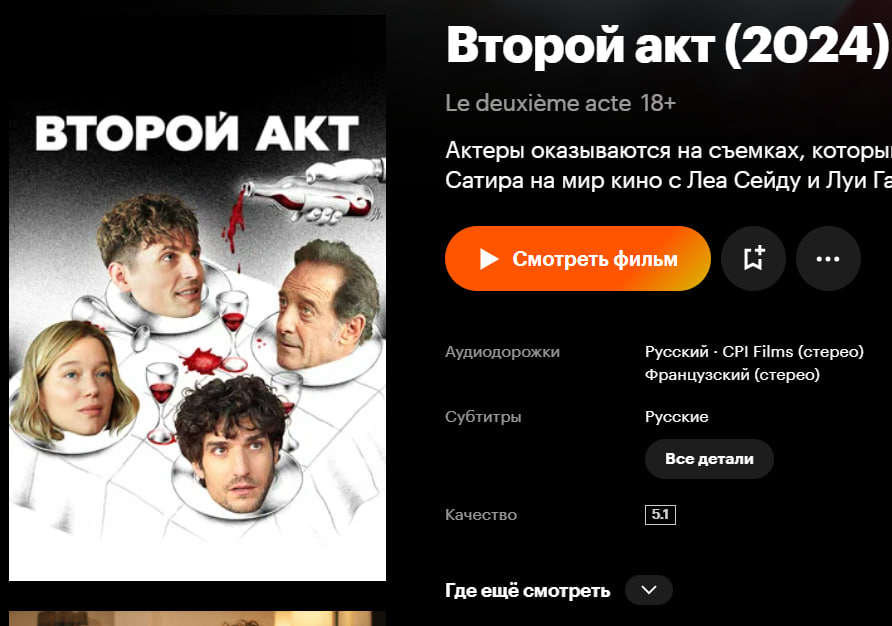Add film to watchlist via bookmark icon
The image size is (892, 626).
753,259
